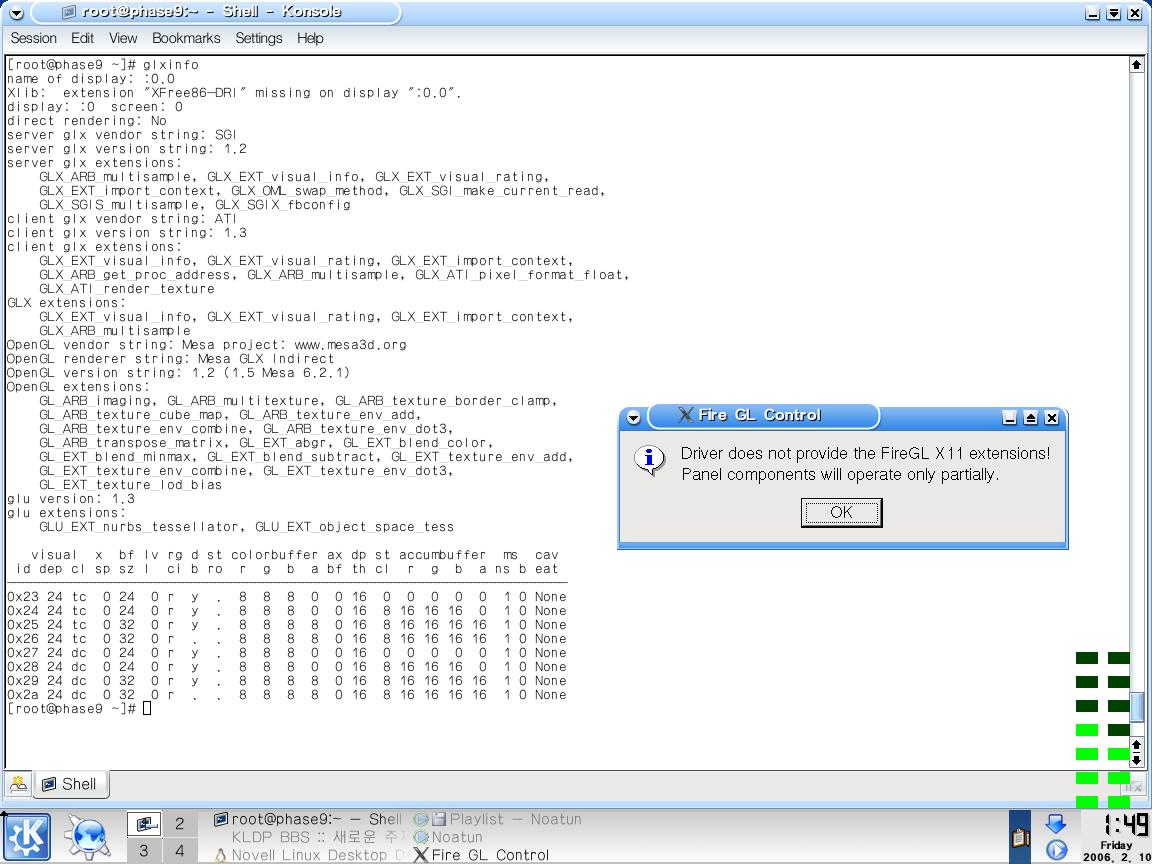Close the Fire GL Control dialog
1152x864 pixels.
tap(1052, 418)
